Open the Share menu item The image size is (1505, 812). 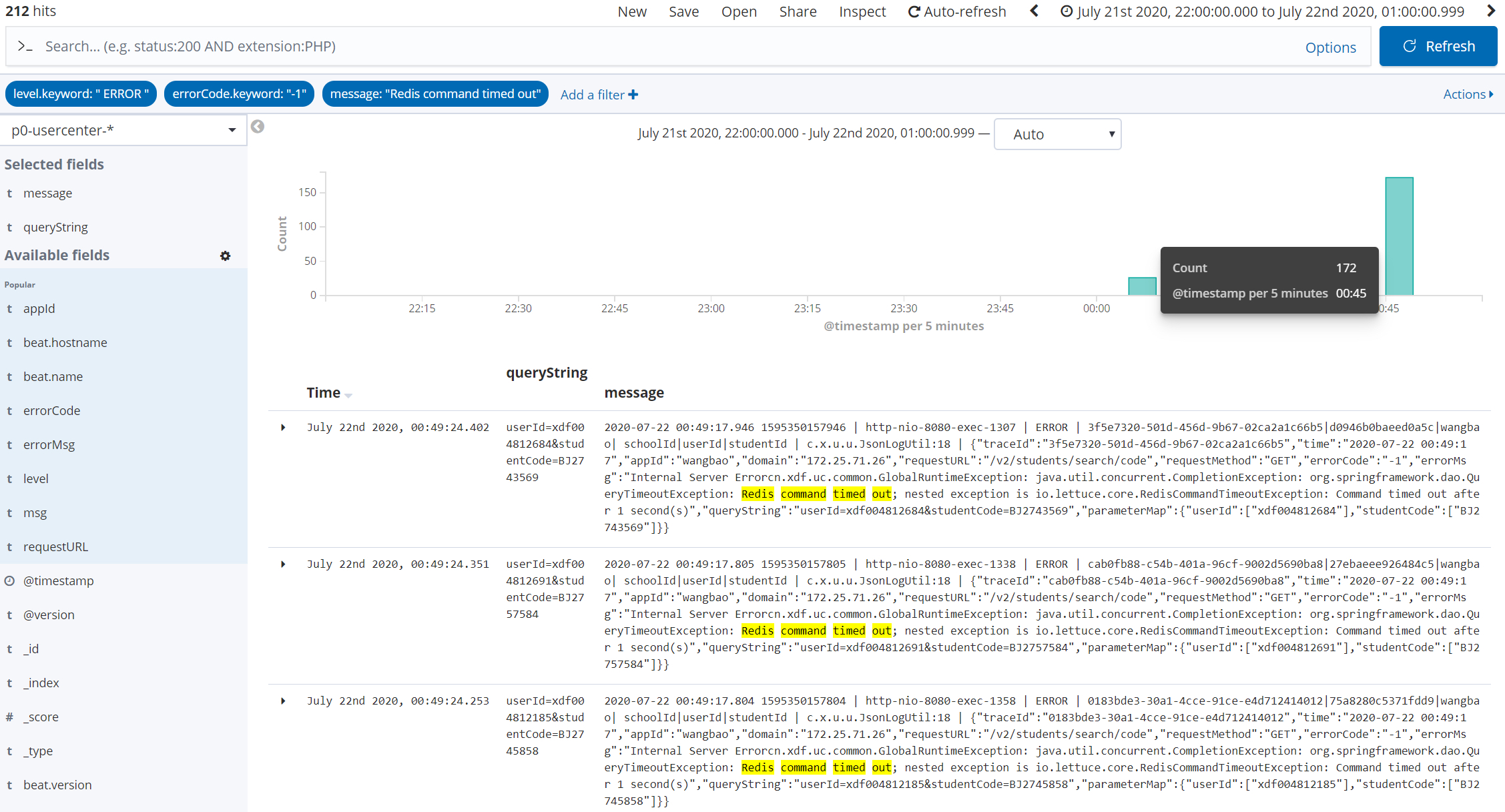(798, 11)
